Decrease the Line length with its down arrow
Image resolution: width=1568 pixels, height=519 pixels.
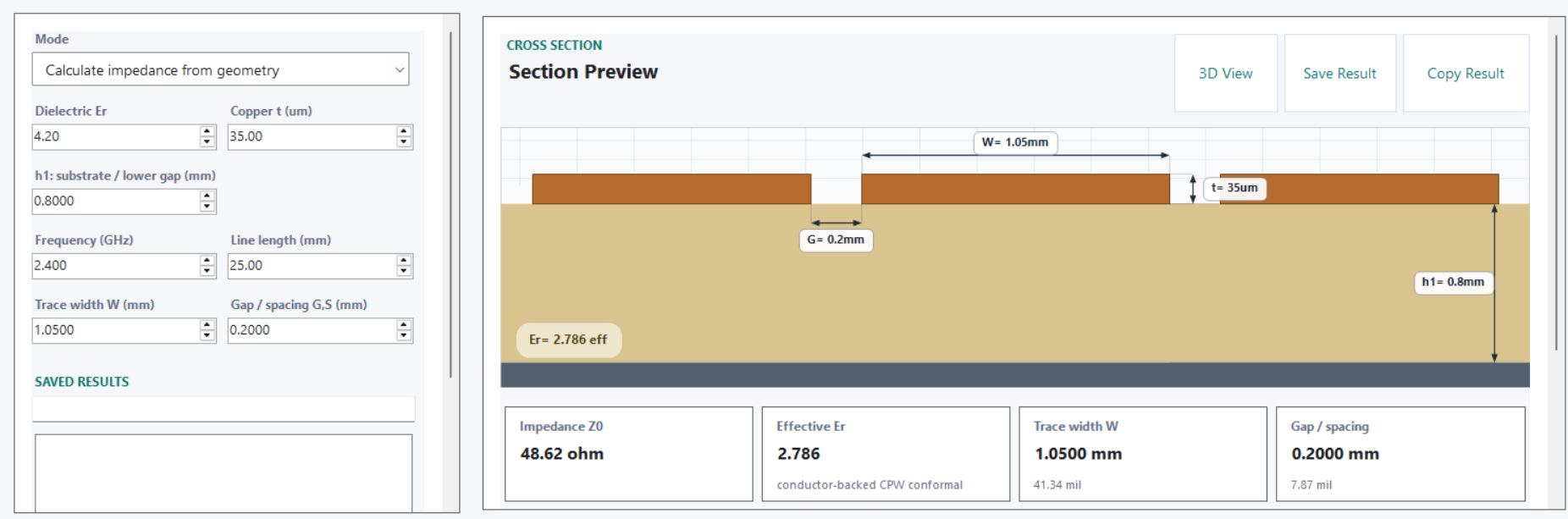(x=404, y=272)
